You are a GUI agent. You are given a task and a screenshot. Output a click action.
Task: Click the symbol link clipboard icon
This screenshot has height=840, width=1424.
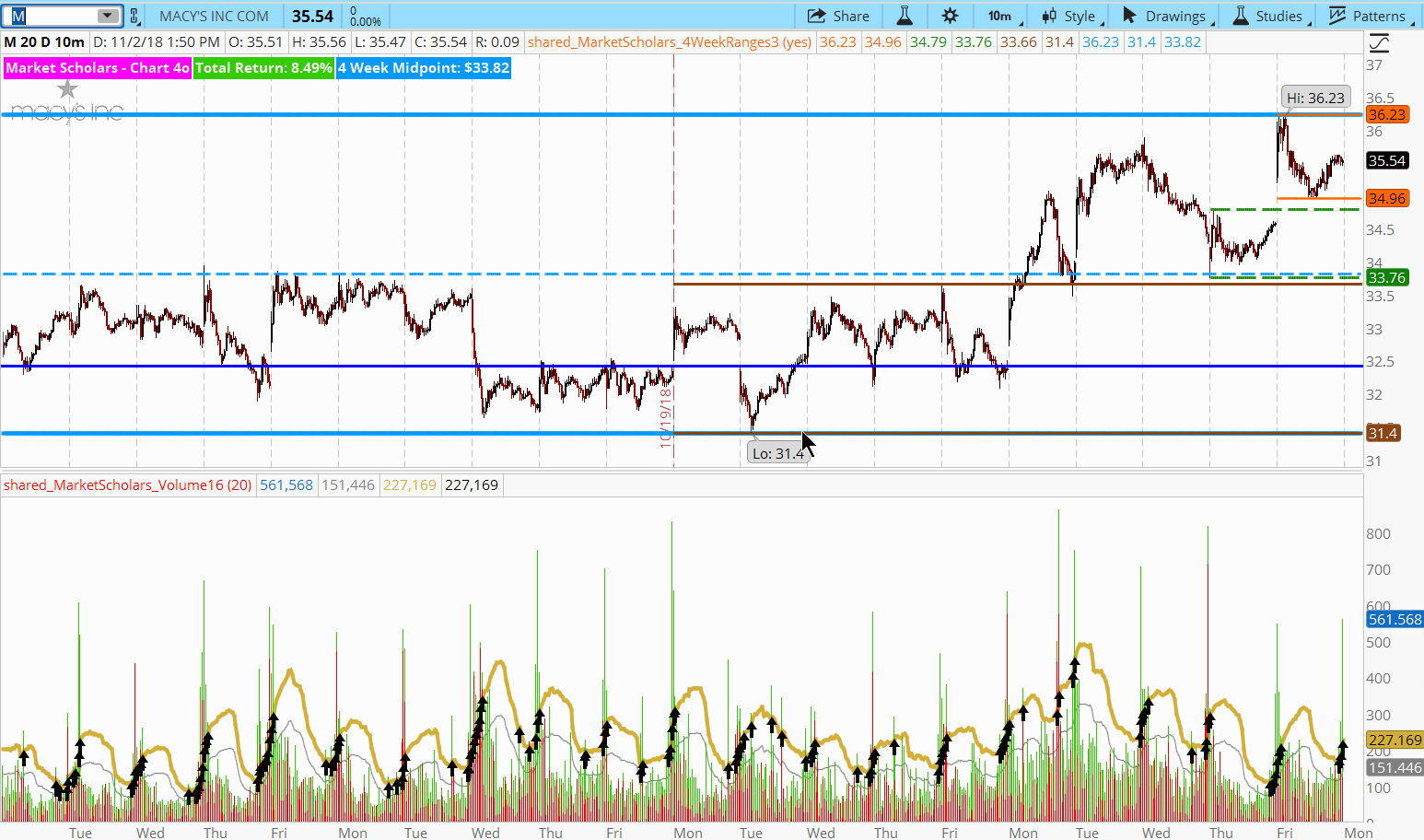[x=134, y=16]
